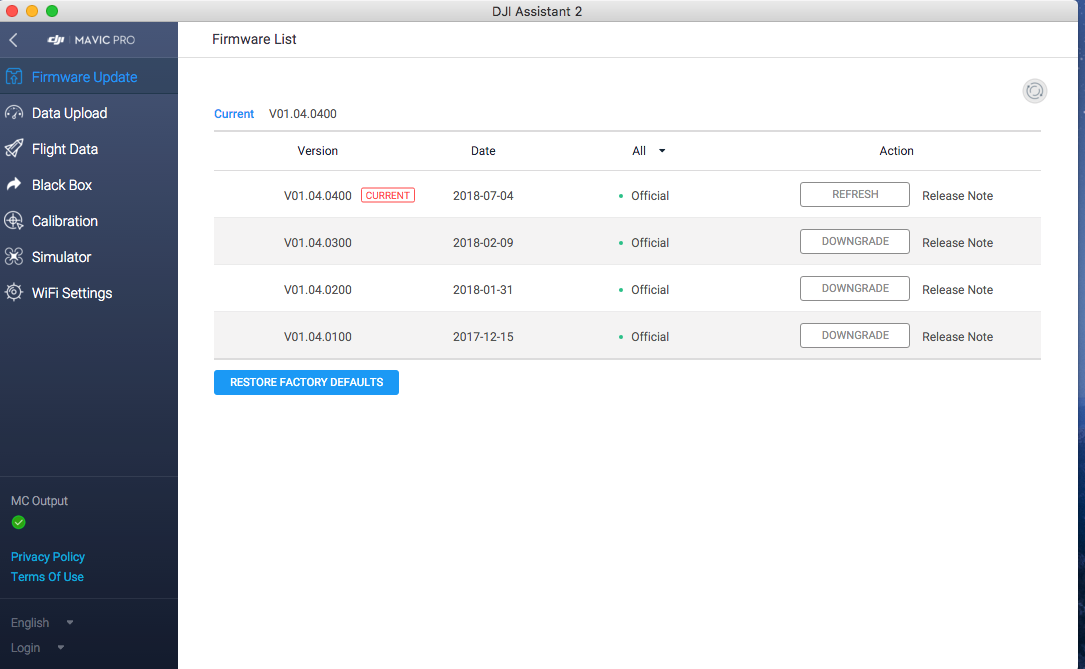Click date 2018-01-31
The width and height of the screenshot is (1085, 669).
click(483, 290)
